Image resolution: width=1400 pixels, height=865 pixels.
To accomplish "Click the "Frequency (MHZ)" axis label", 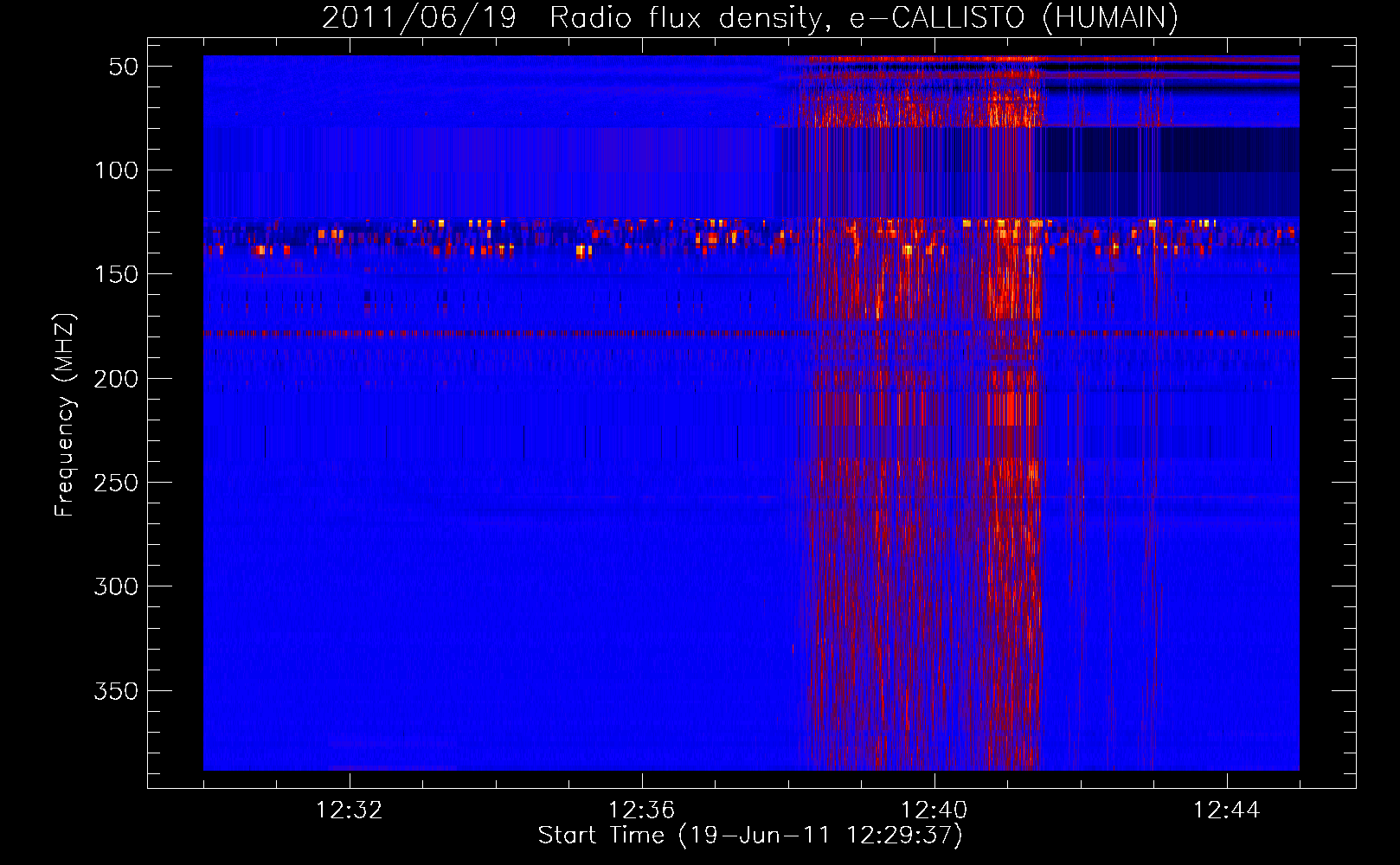I will (65, 415).
